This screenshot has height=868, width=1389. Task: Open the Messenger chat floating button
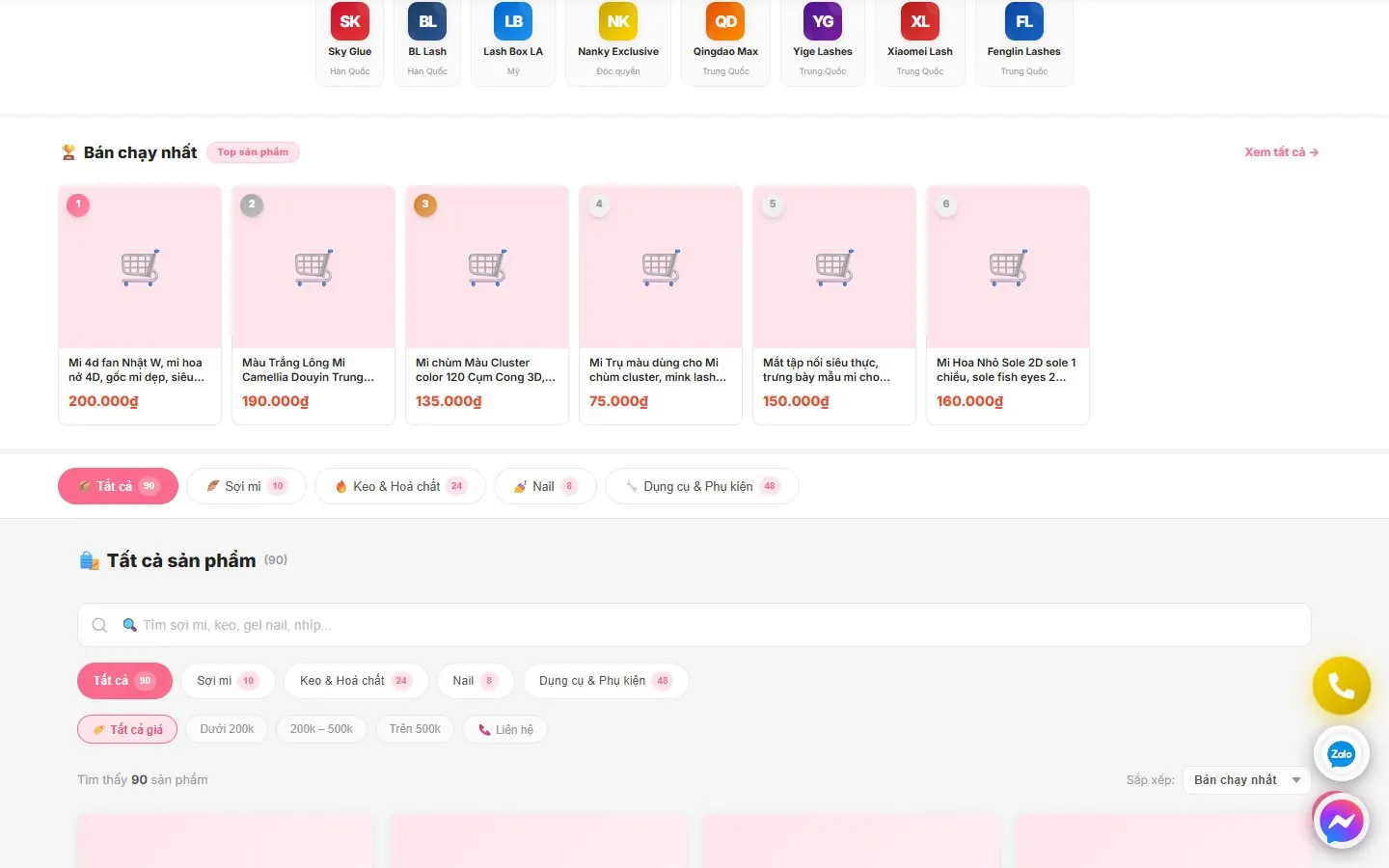point(1341,822)
